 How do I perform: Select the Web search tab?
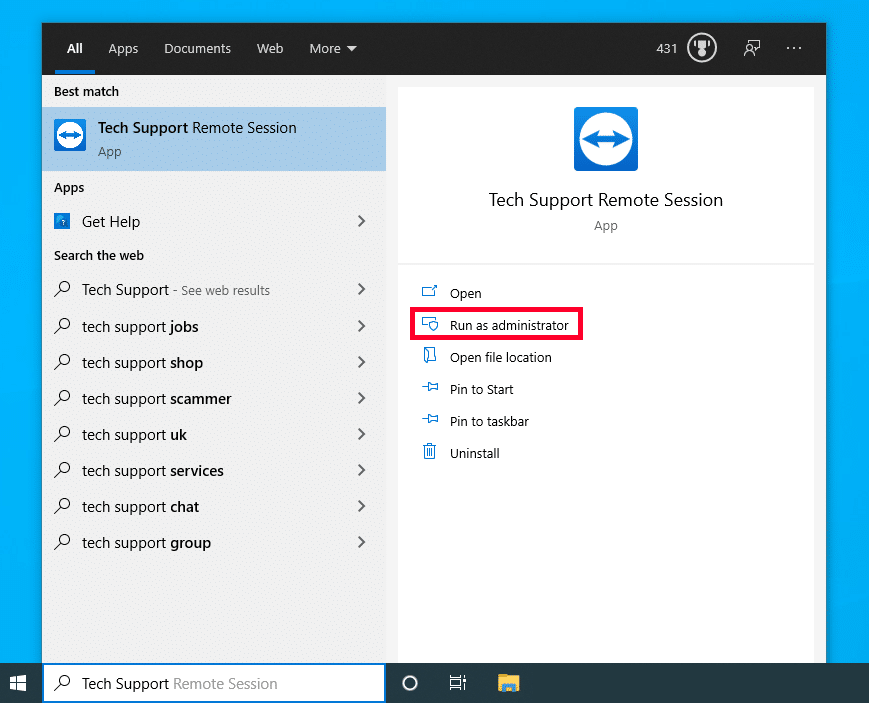tap(270, 48)
